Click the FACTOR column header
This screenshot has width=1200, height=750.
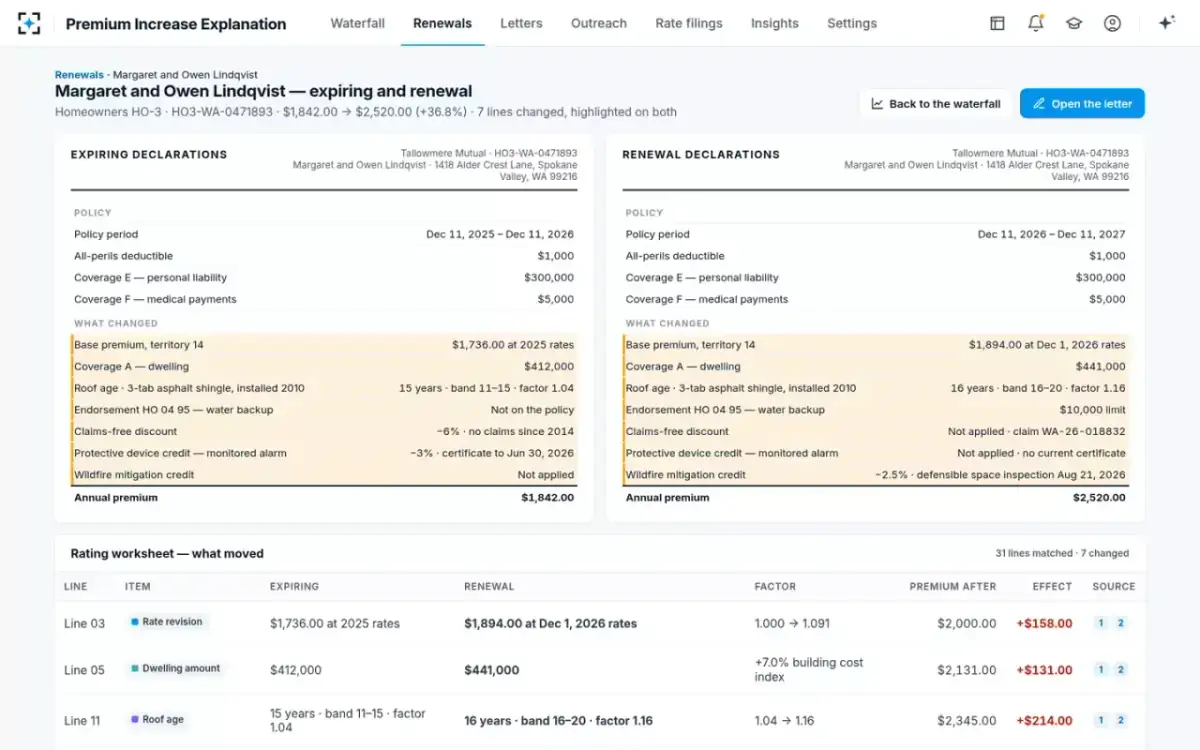775,587
